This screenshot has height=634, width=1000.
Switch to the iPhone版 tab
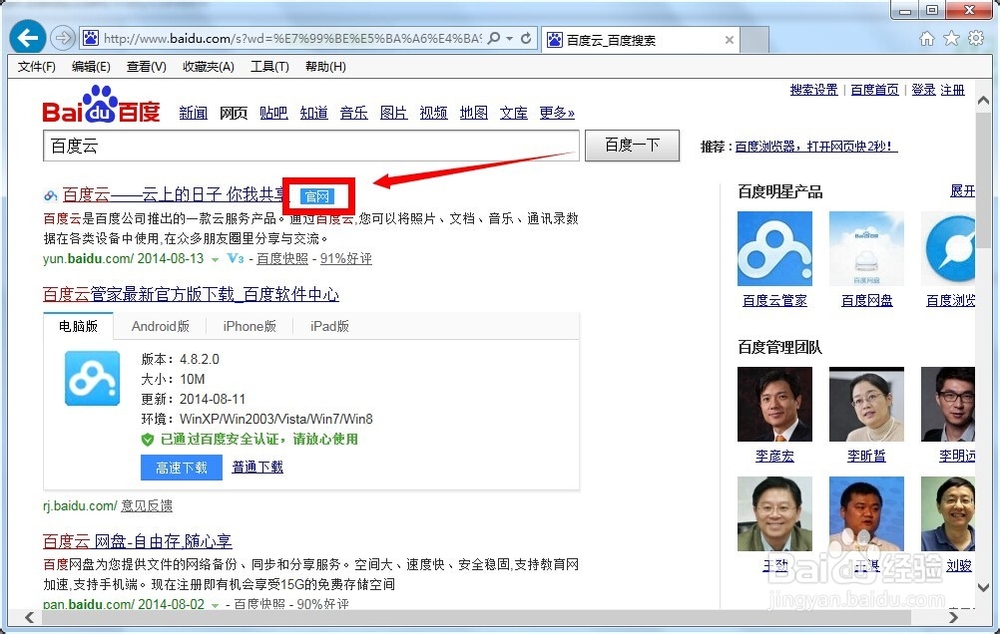[249, 326]
